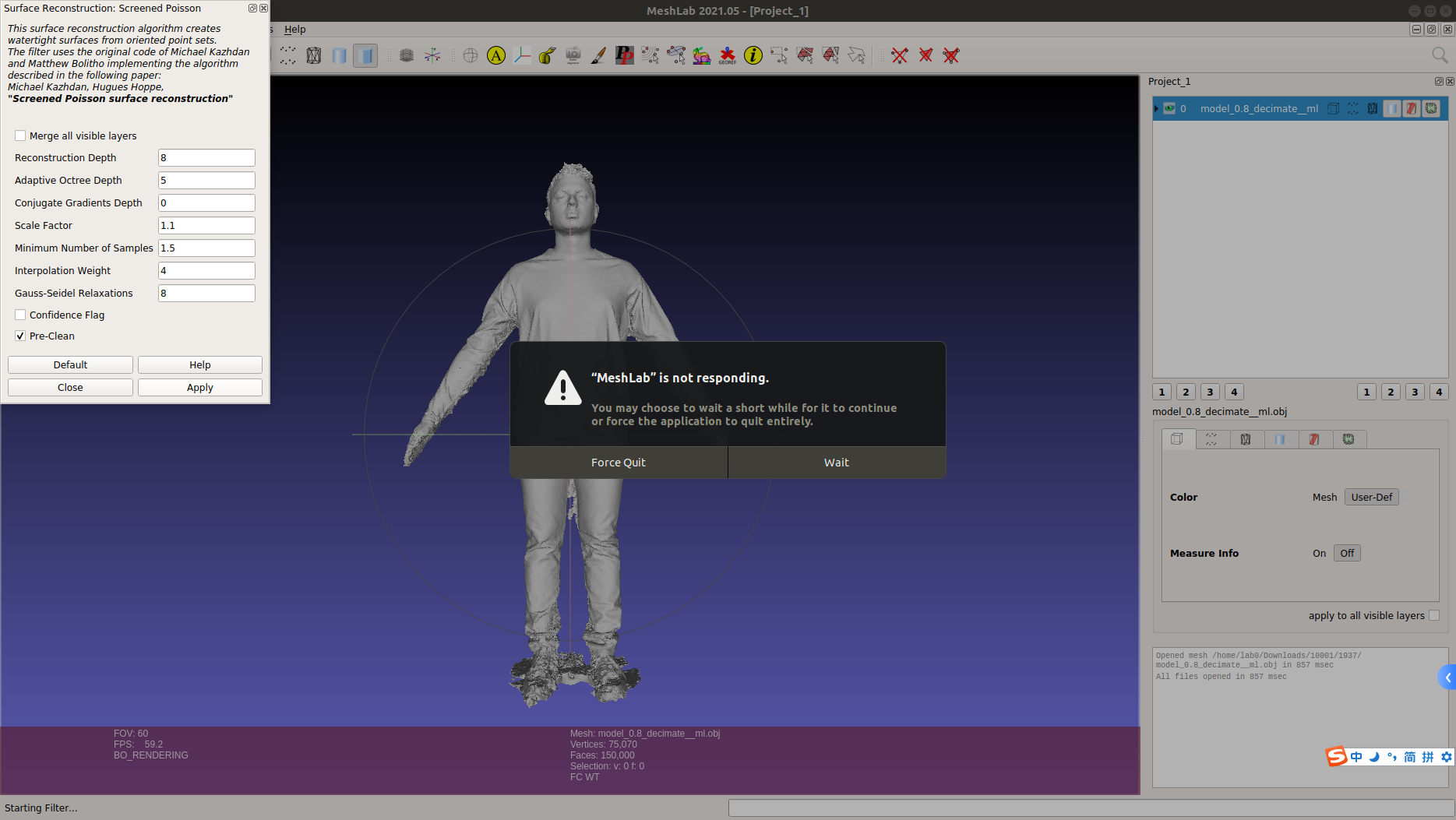Open the Raster Alignment camera tool
Screen dimensions: 1456x820
click(573, 55)
